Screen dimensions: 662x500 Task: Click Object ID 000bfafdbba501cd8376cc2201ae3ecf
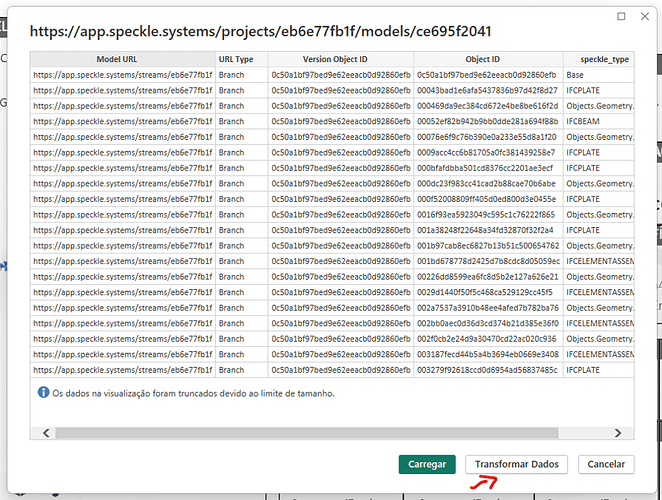click(488, 168)
